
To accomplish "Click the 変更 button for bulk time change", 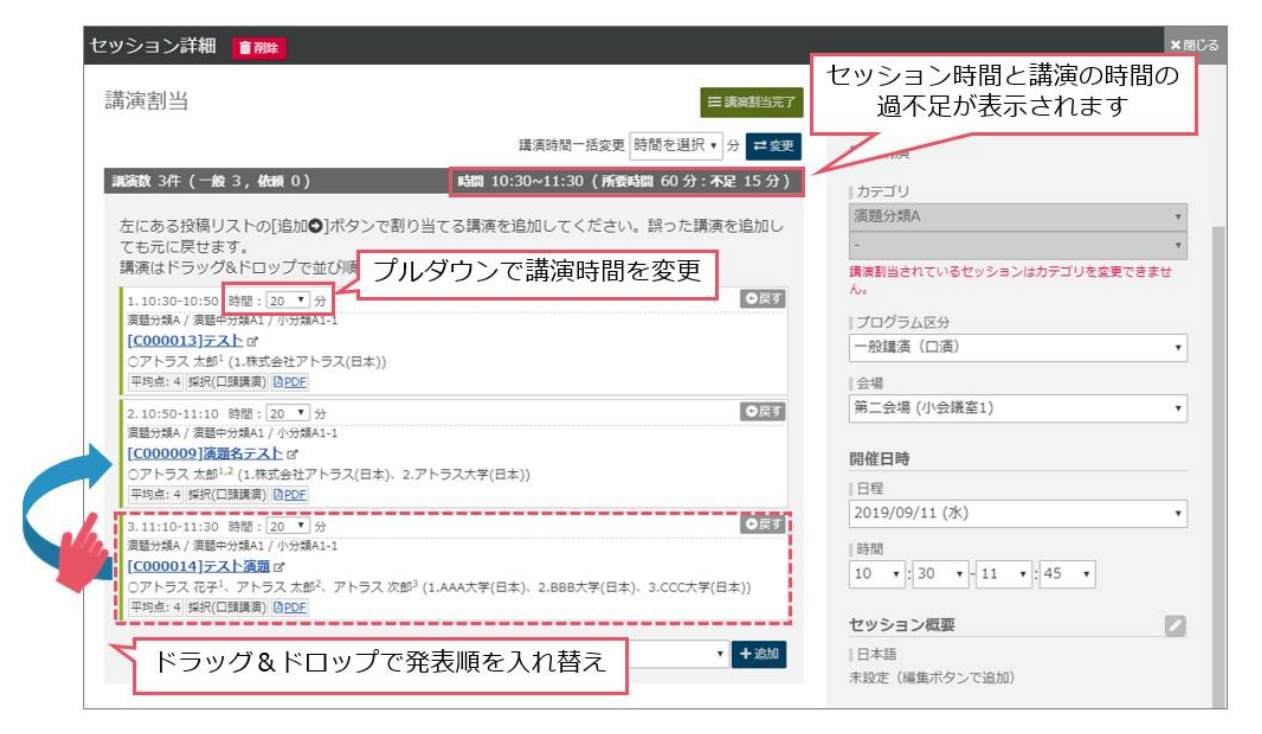I will tap(773, 145).
